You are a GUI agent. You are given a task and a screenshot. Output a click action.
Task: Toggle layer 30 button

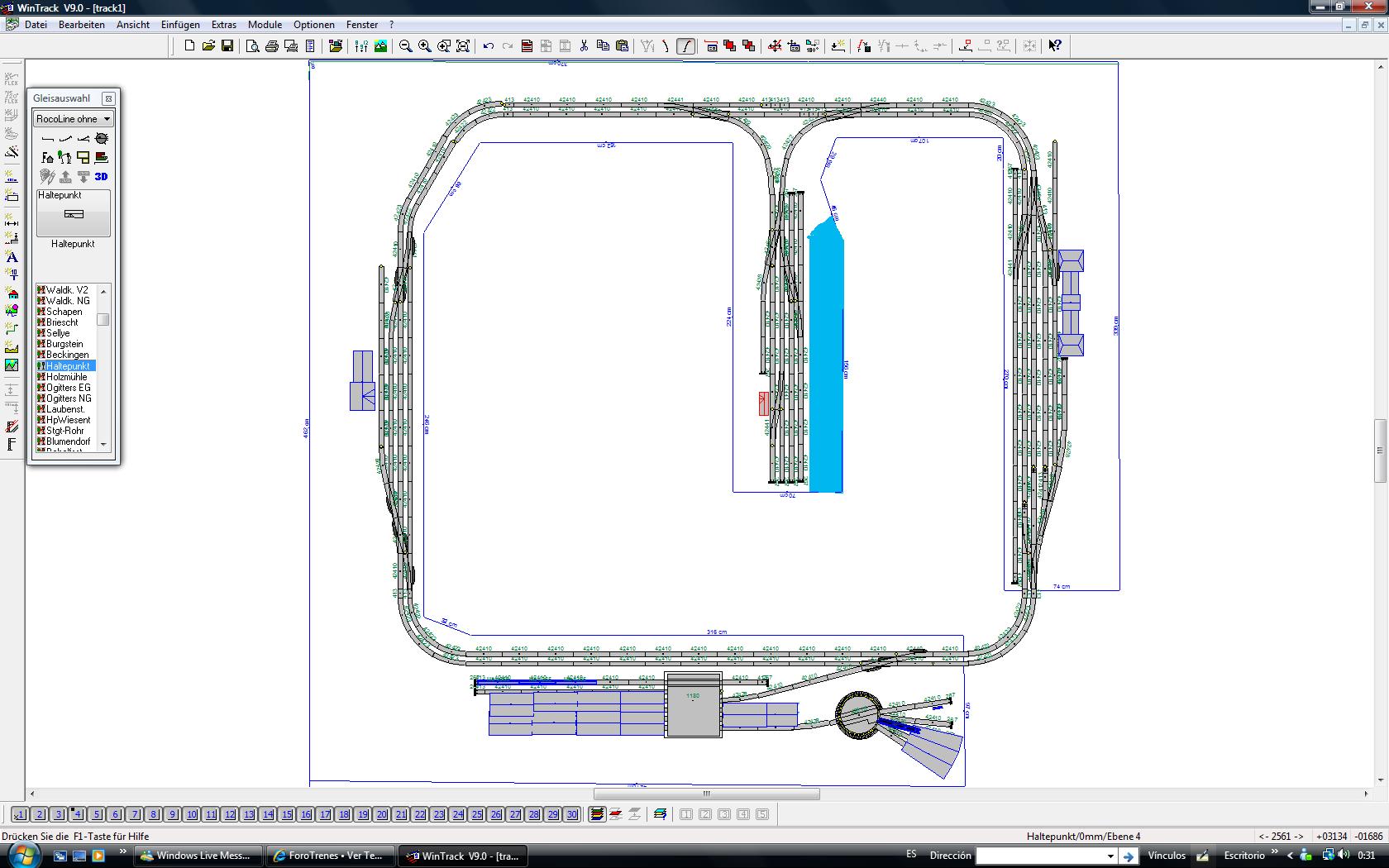pyautogui.click(x=572, y=814)
